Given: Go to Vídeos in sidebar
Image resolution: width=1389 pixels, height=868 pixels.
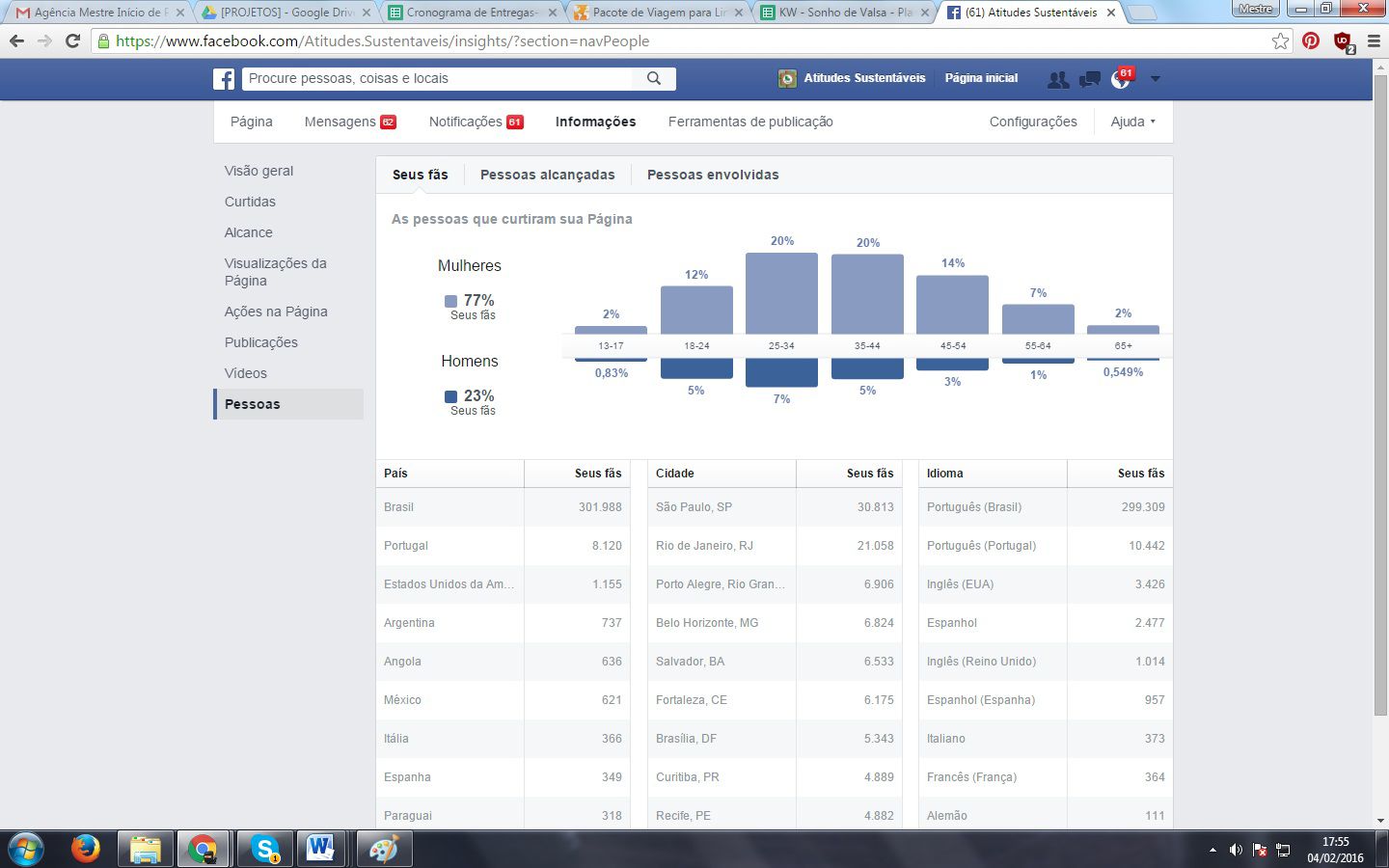Looking at the screenshot, I should pyautogui.click(x=245, y=373).
